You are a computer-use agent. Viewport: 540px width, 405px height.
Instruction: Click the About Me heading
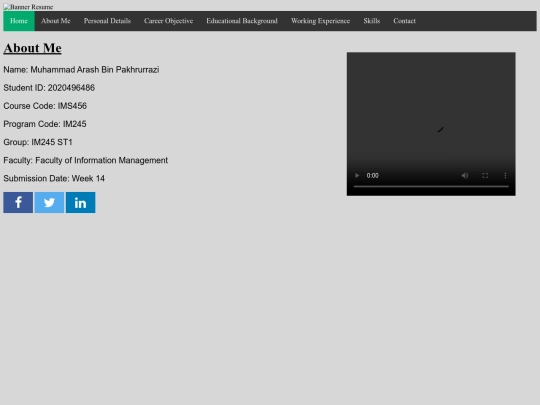[32, 48]
